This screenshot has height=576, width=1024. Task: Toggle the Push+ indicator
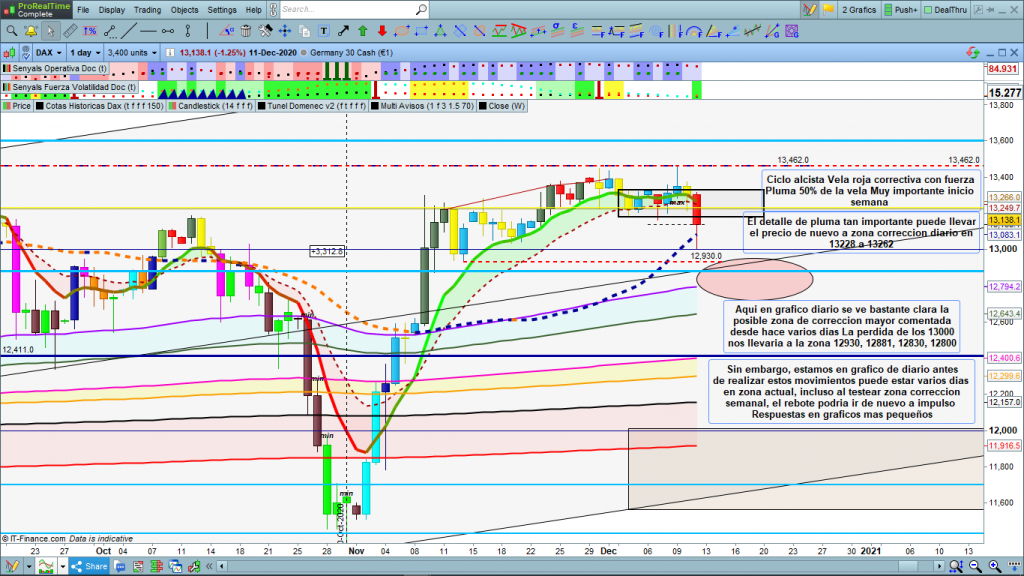tap(899, 10)
